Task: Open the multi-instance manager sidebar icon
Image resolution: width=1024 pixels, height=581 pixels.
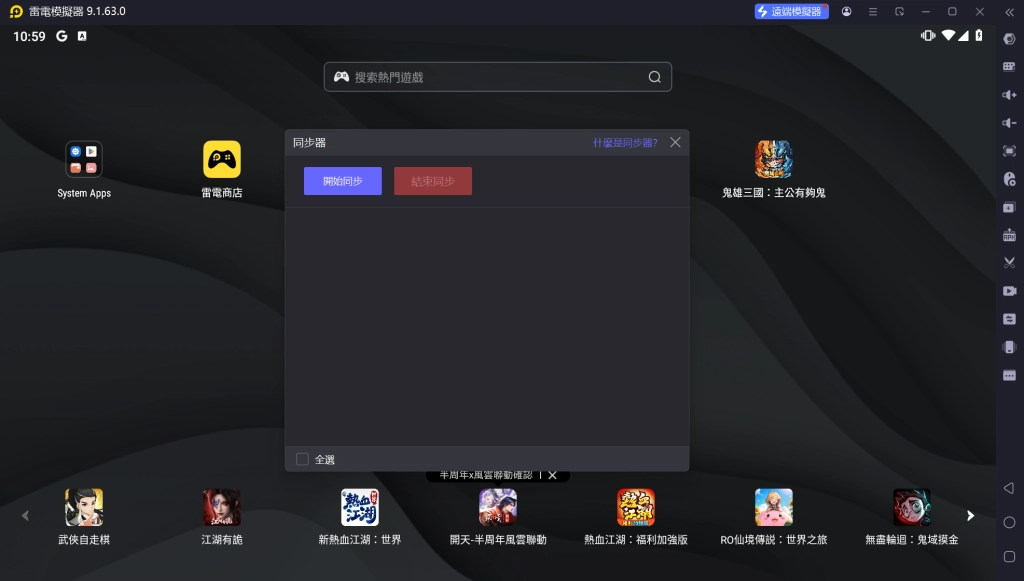Action: (1009, 208)
